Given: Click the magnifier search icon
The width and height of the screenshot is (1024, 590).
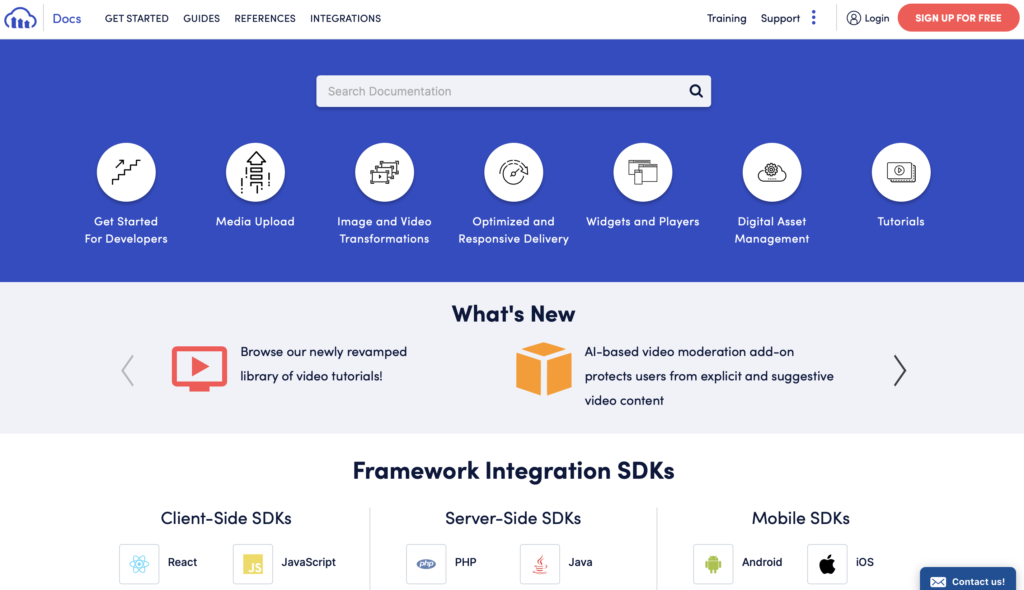Looking at the screenshot, I should [696, 91].
